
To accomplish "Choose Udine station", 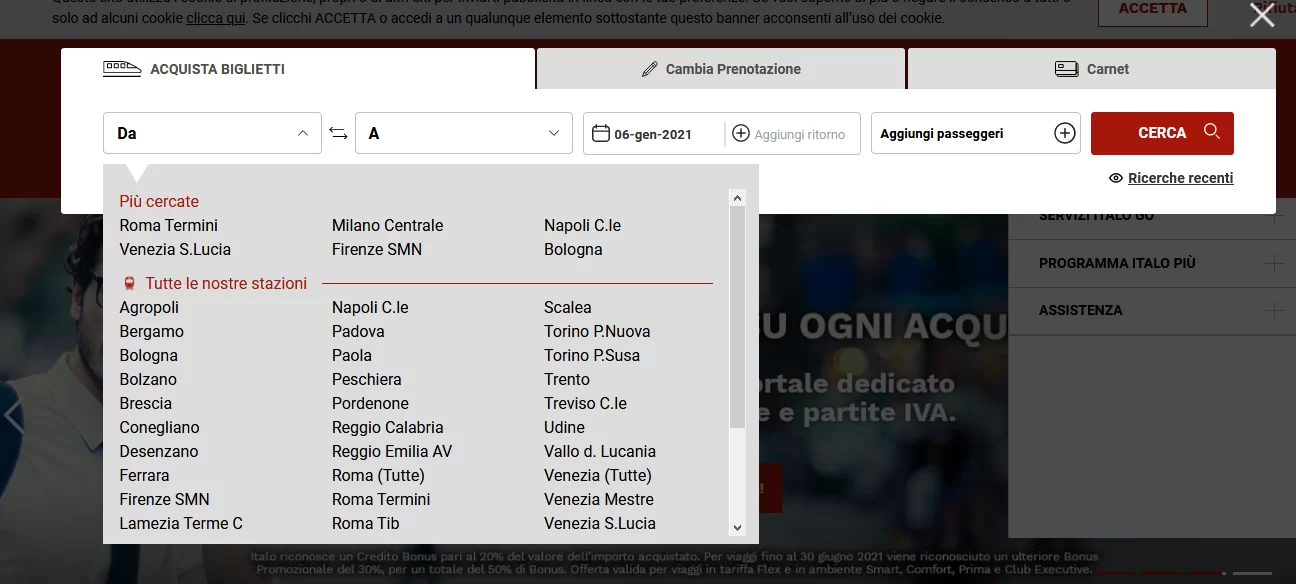I will tap(564, 427).
